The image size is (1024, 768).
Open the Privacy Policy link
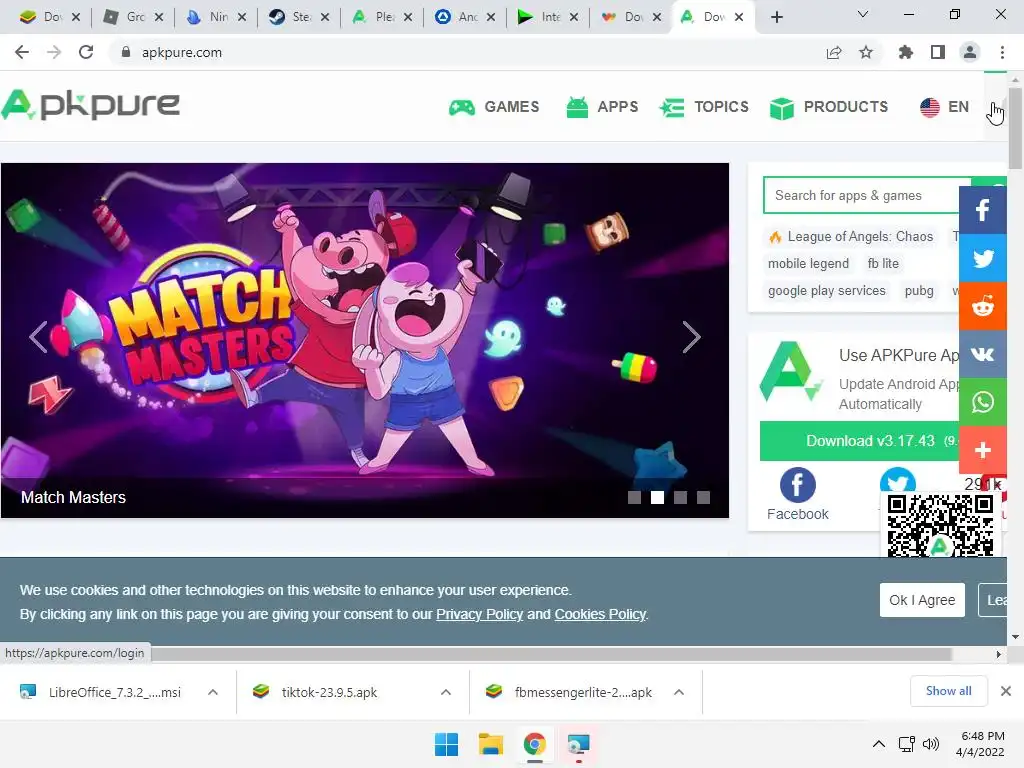(x=479, y=615)
